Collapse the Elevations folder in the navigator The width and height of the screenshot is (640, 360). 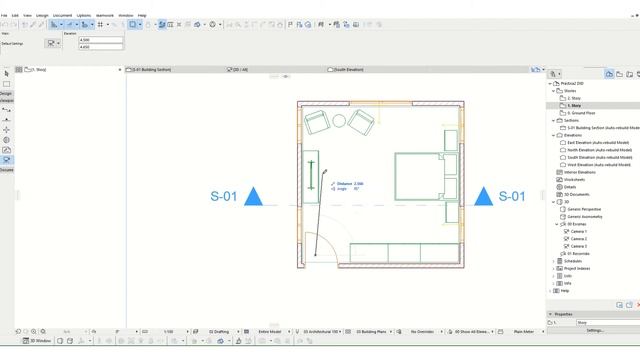[554, 136]
